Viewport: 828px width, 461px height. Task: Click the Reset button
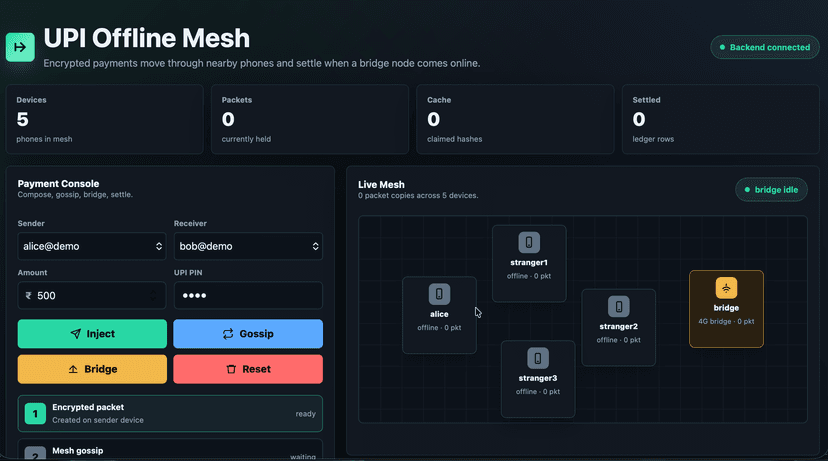(x=248, y=369)
